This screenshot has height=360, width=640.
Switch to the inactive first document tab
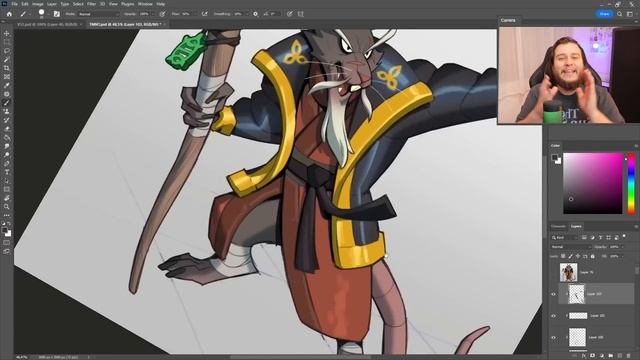tap(47, 24)
